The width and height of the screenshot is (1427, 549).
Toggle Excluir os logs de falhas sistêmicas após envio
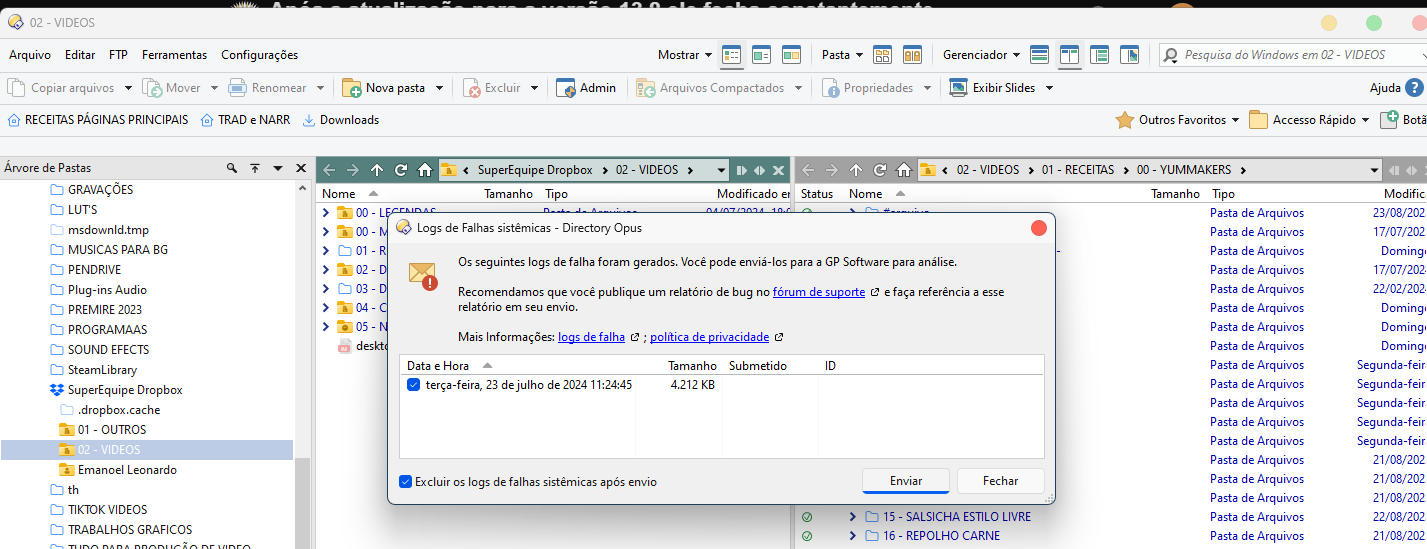tap(405, 481)
